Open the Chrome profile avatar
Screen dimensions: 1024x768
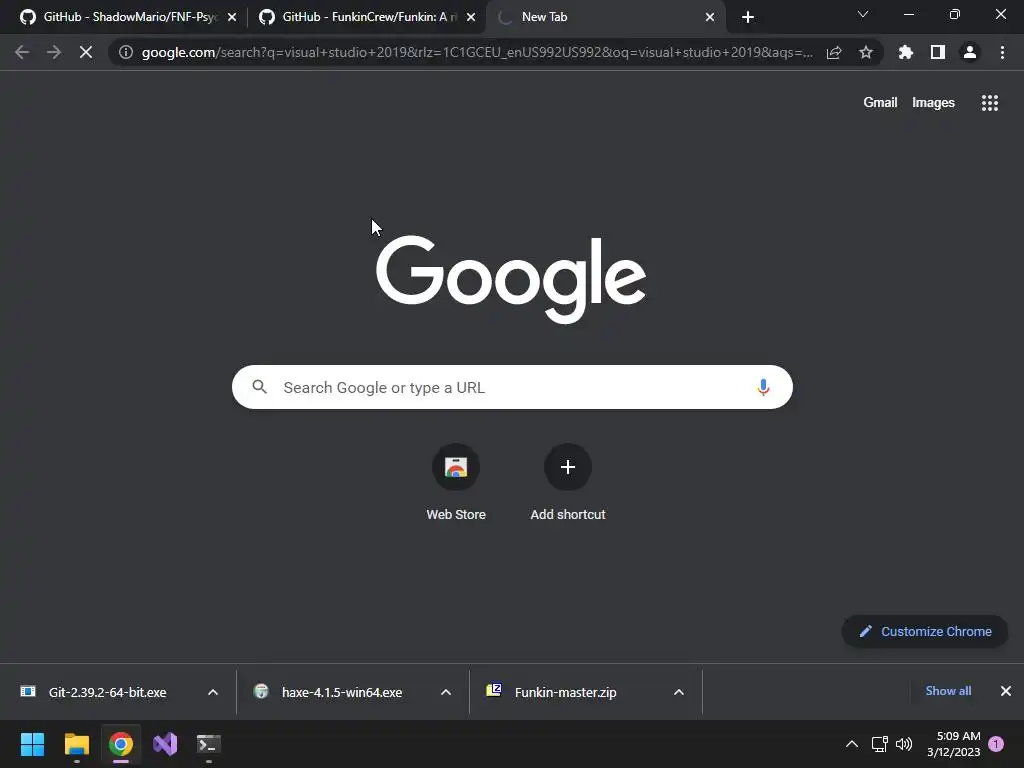970,52
